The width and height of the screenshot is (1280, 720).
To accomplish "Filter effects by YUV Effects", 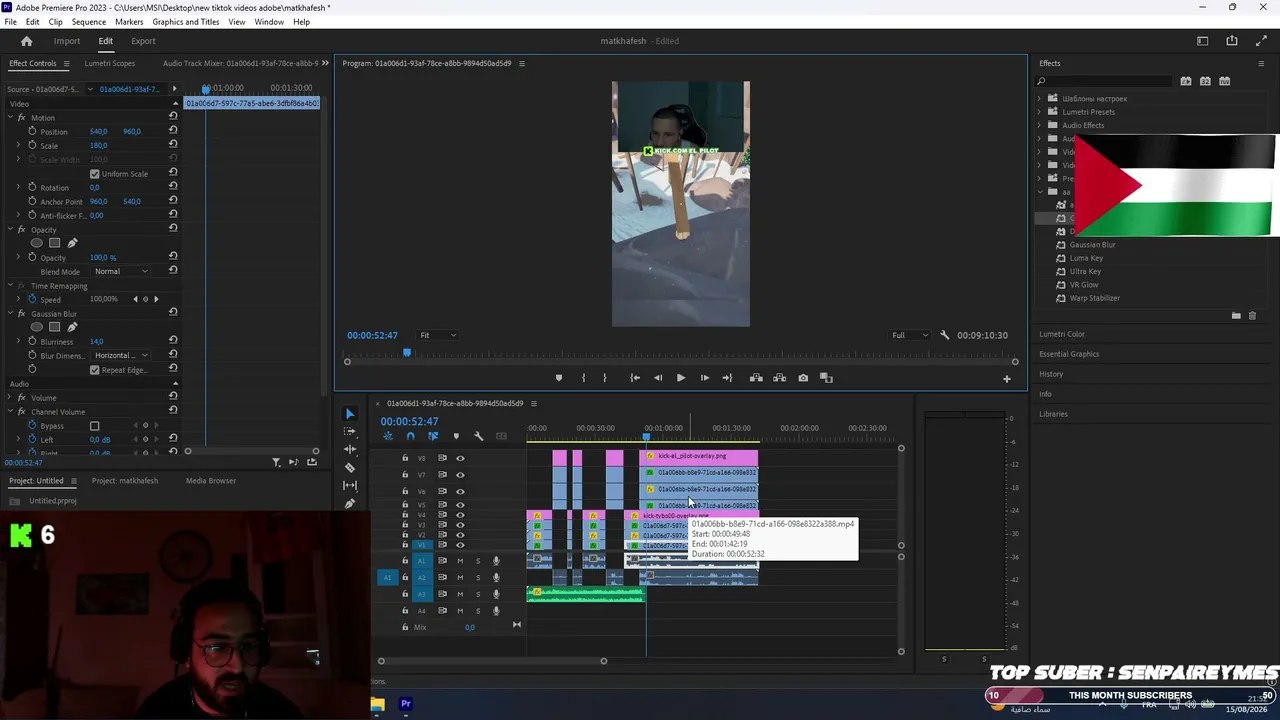I will coord(1224,81).
